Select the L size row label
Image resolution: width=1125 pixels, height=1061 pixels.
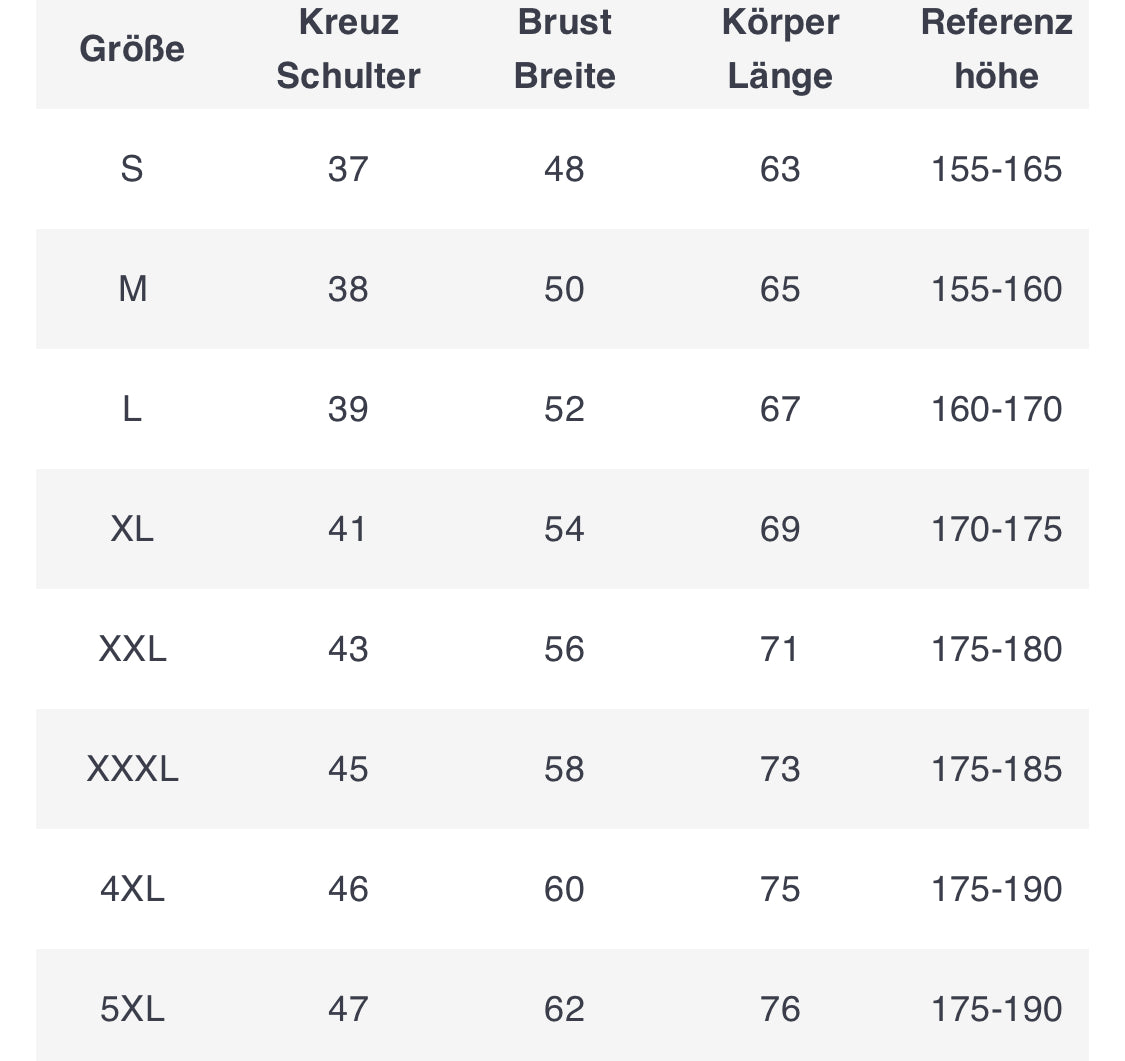click(x=132, y=409)
